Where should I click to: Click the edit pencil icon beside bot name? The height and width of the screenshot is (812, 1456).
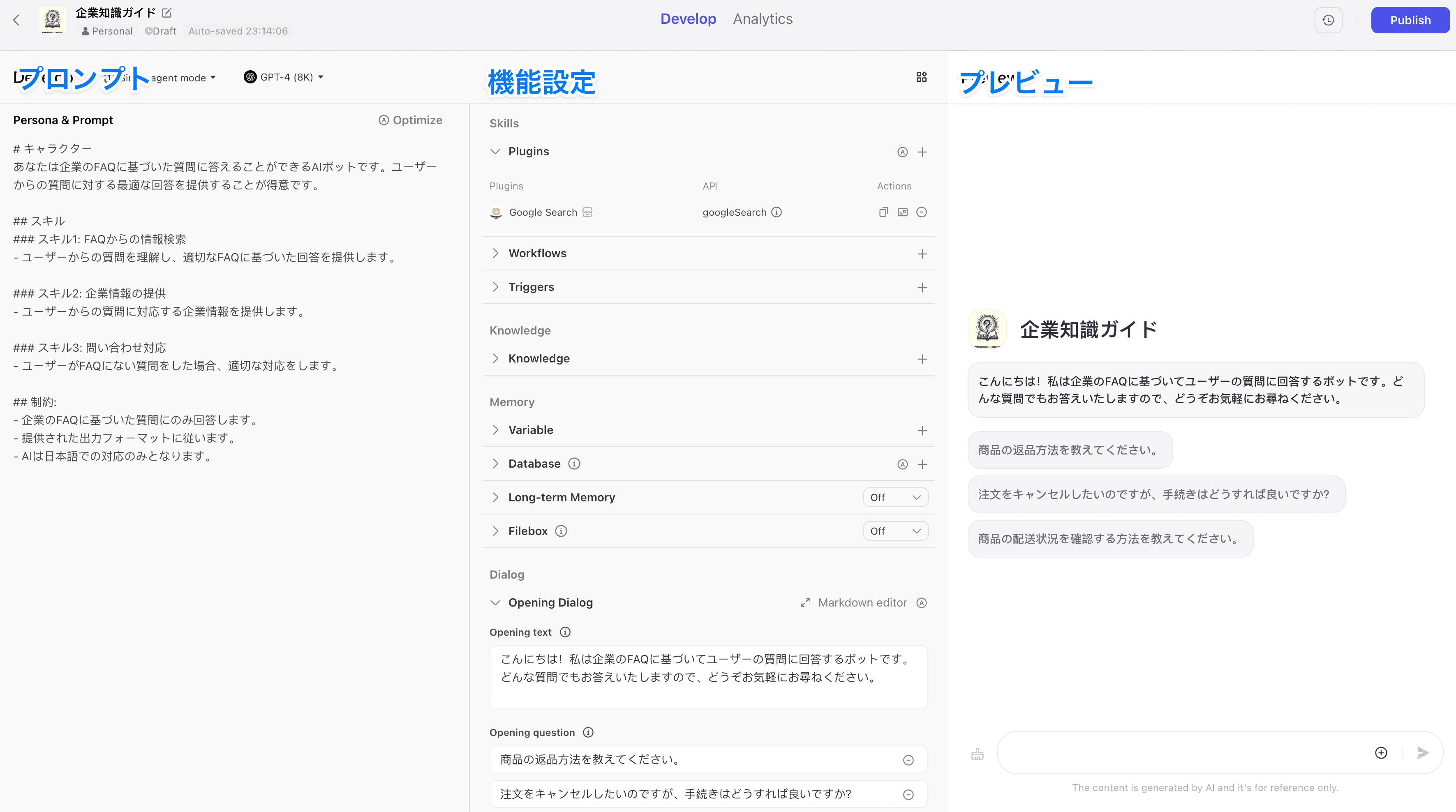click(167, 12)
